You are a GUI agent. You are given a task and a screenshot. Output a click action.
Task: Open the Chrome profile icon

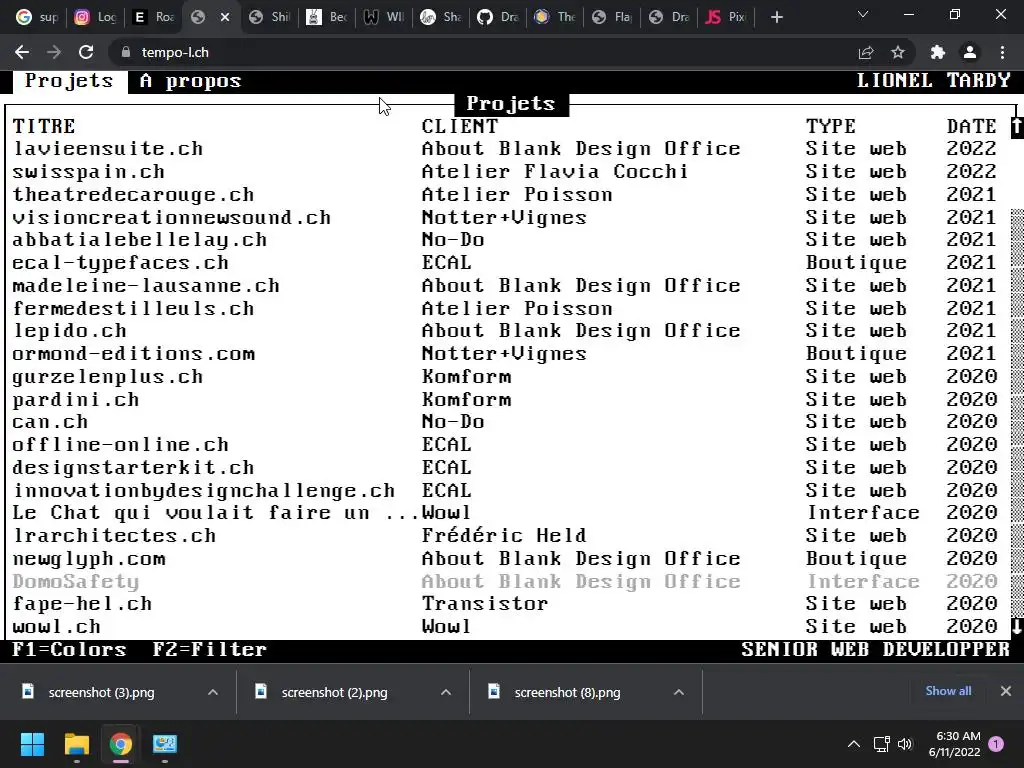tap(970, 52)
